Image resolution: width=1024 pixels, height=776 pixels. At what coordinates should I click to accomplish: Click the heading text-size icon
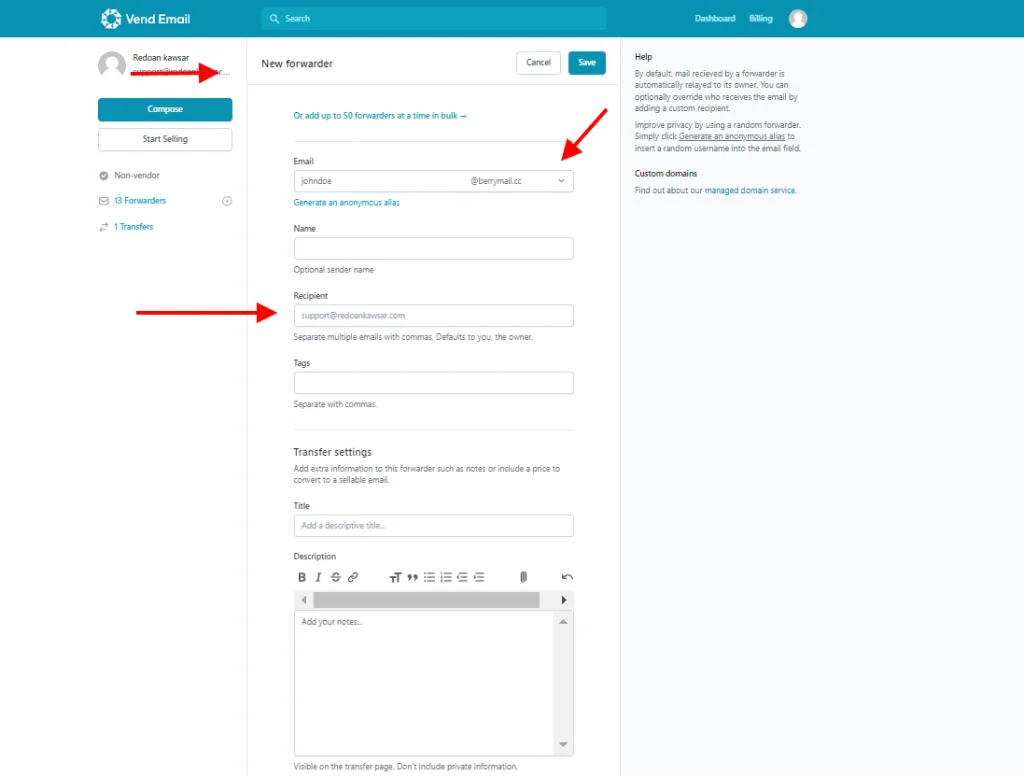click(x=395, y=577)
